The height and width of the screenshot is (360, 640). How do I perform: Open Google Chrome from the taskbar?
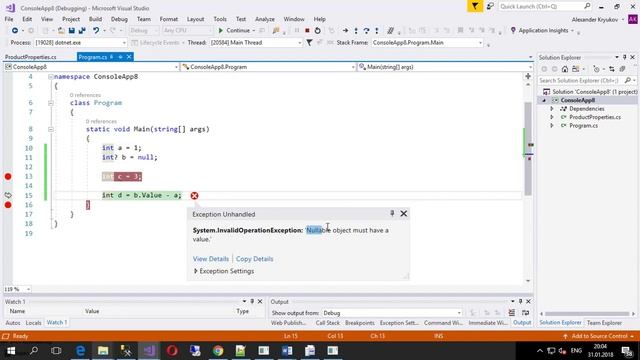218,351
